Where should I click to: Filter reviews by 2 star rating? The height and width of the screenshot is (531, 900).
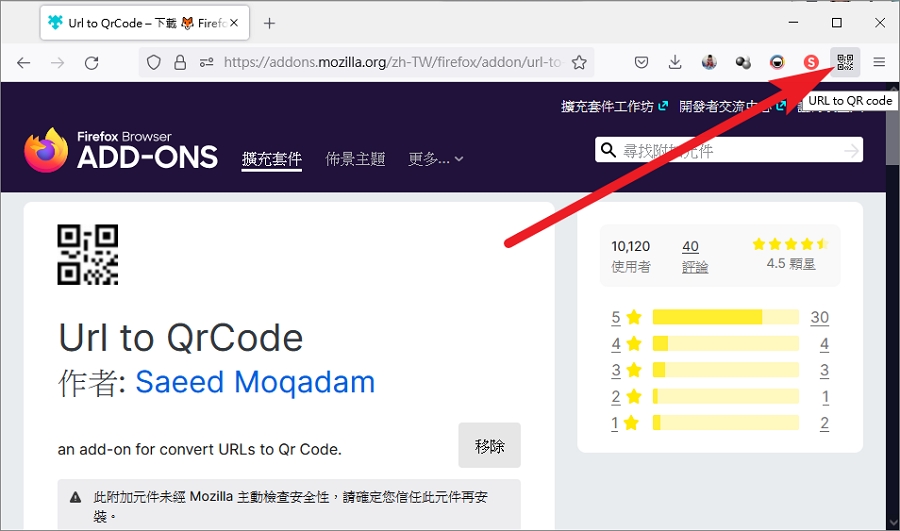(626, 396)
